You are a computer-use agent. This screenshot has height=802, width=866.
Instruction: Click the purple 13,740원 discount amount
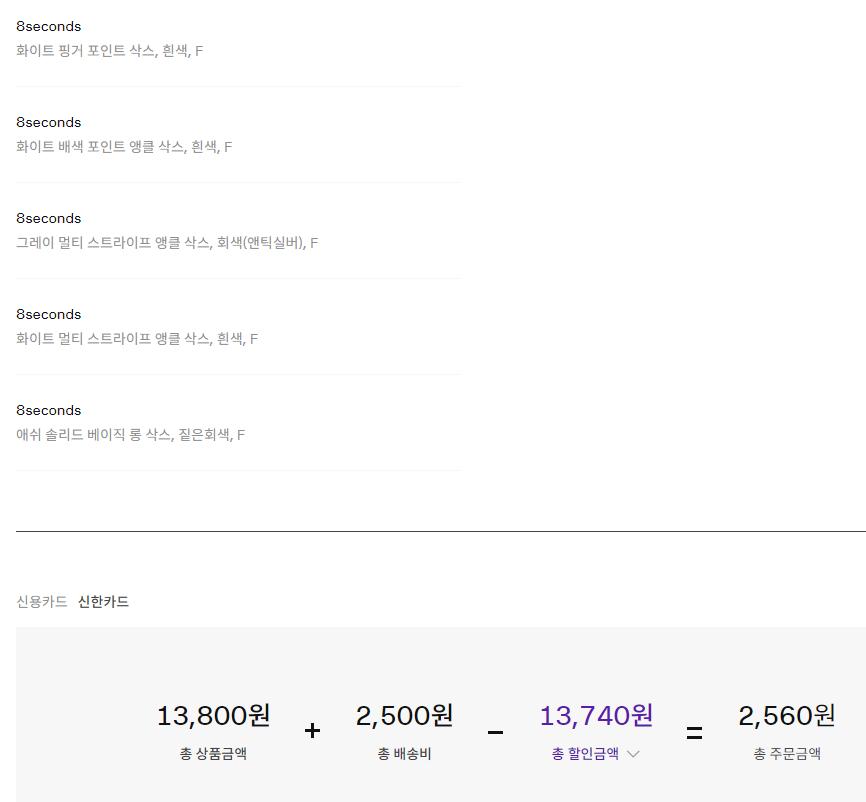596,716
